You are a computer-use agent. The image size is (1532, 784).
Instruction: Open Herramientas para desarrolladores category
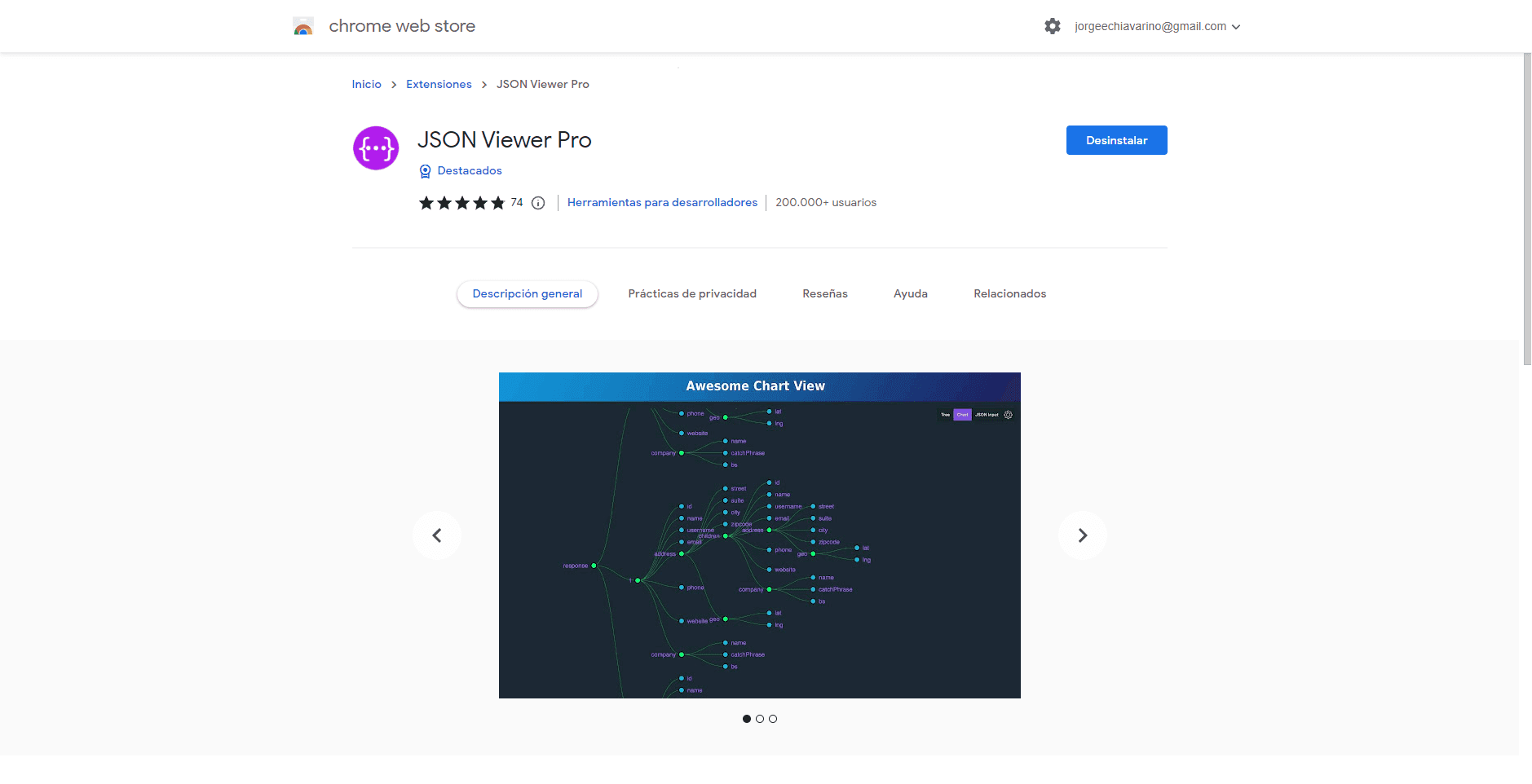click(662, 203)
